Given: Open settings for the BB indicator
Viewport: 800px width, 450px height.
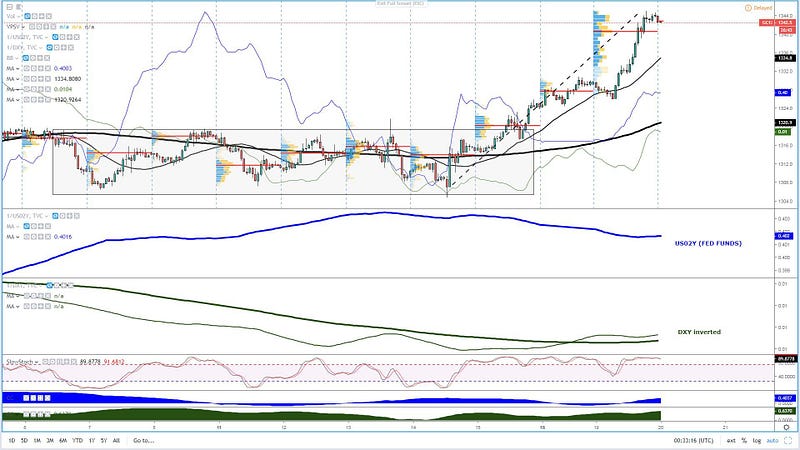Looking at the screenshot, I should pos(33,58).
